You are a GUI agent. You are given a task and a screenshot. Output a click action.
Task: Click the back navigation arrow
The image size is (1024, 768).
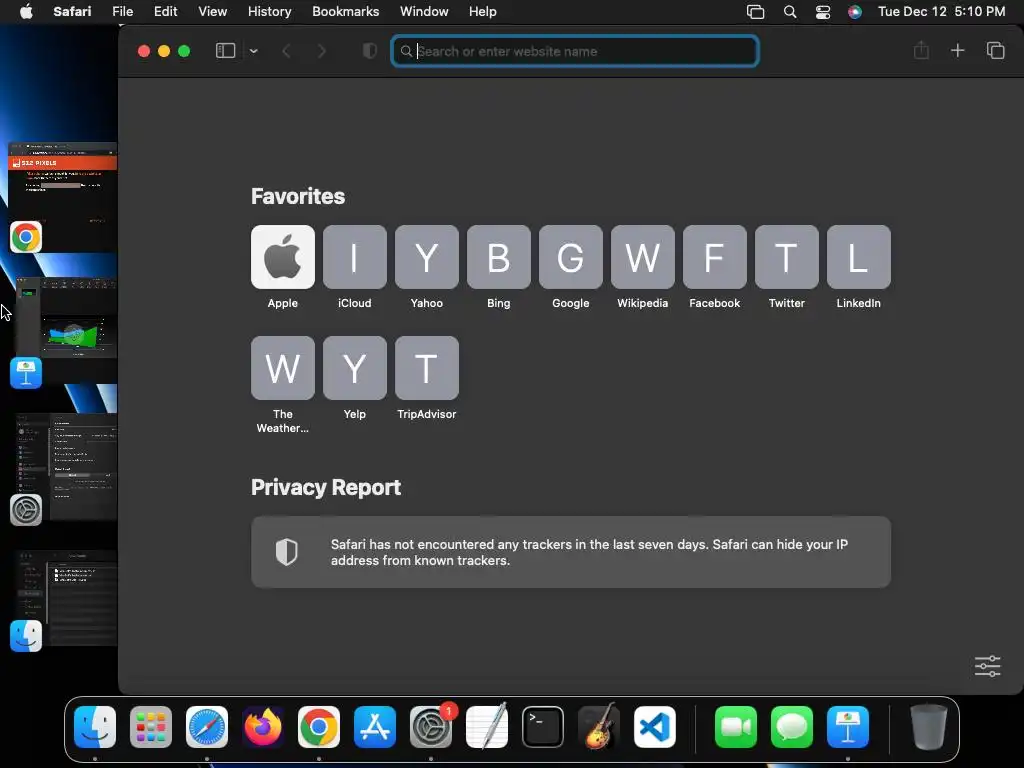click(286, 51)
